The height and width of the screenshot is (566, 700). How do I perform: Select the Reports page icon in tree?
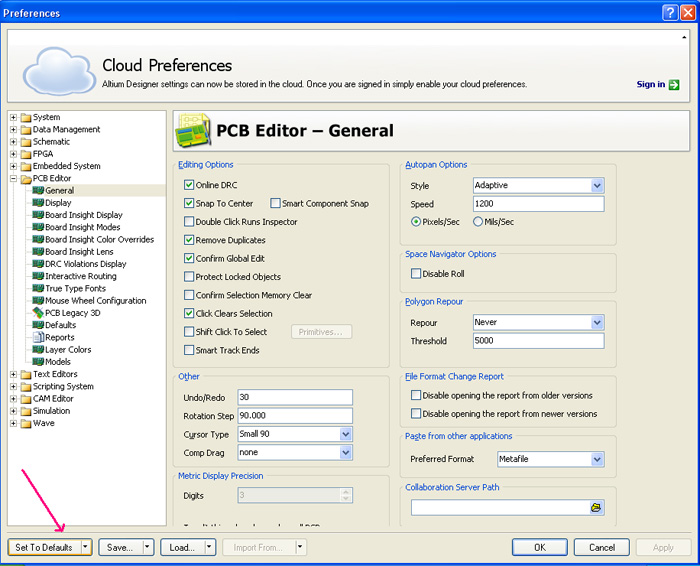click(x=38, y=337)
